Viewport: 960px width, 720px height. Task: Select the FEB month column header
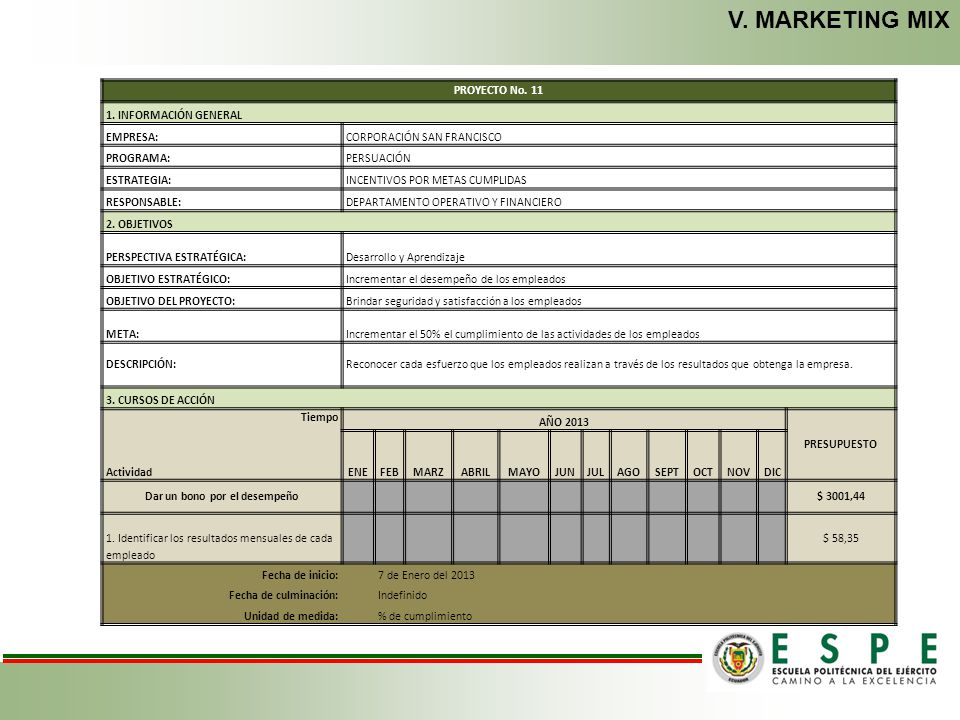389,456
